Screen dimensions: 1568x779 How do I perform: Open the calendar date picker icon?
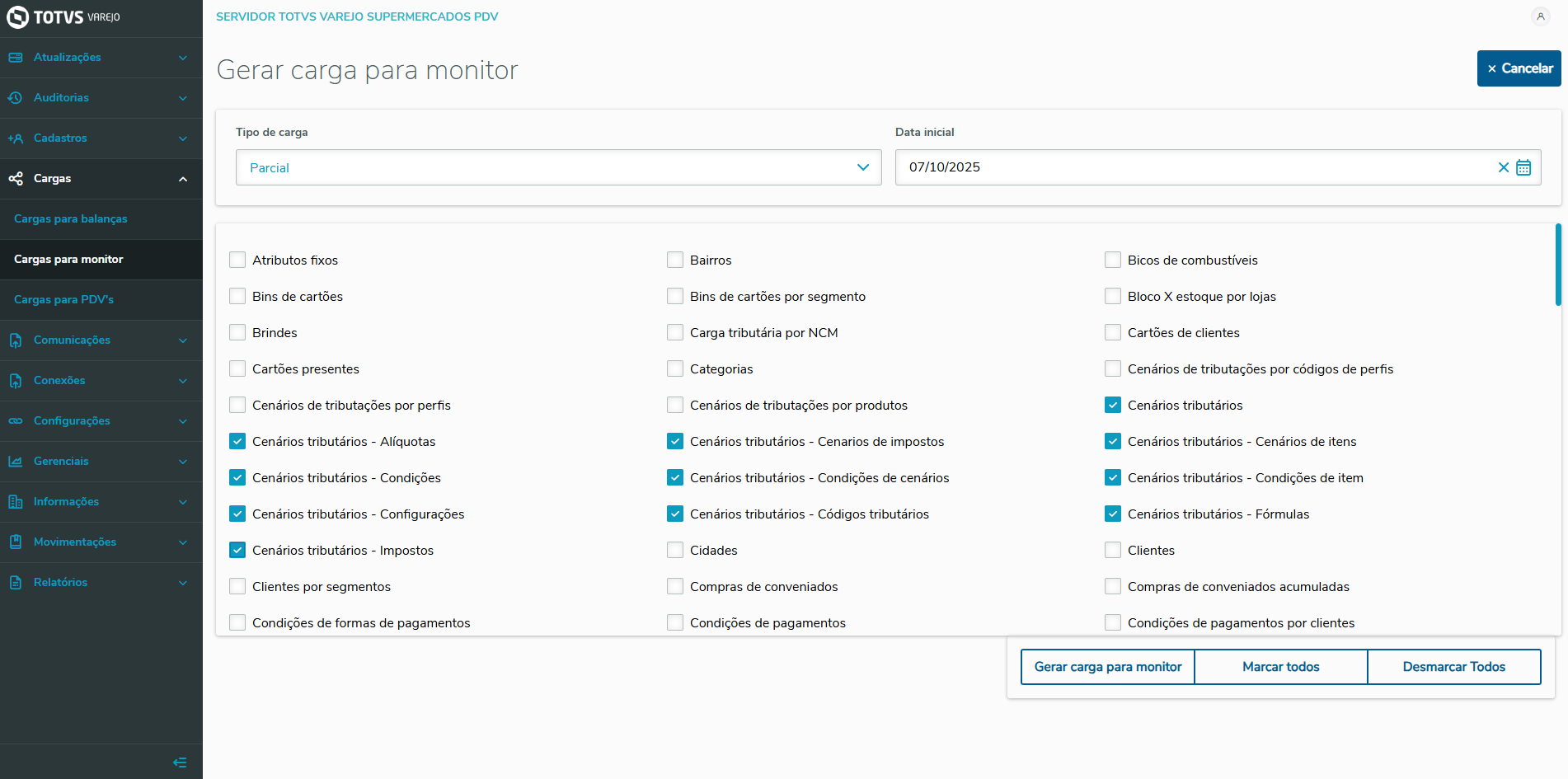1523,167
